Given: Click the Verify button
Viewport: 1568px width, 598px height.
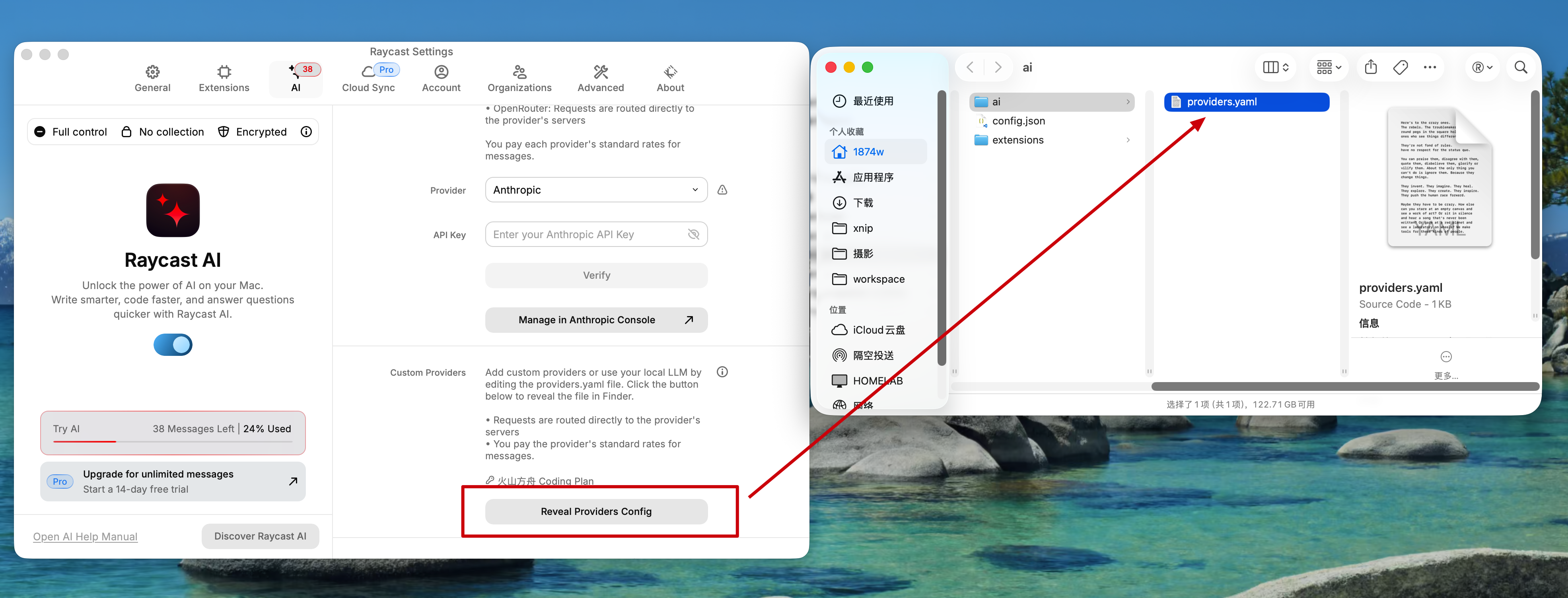Looking at the screenshot, I should click(596, 275).
